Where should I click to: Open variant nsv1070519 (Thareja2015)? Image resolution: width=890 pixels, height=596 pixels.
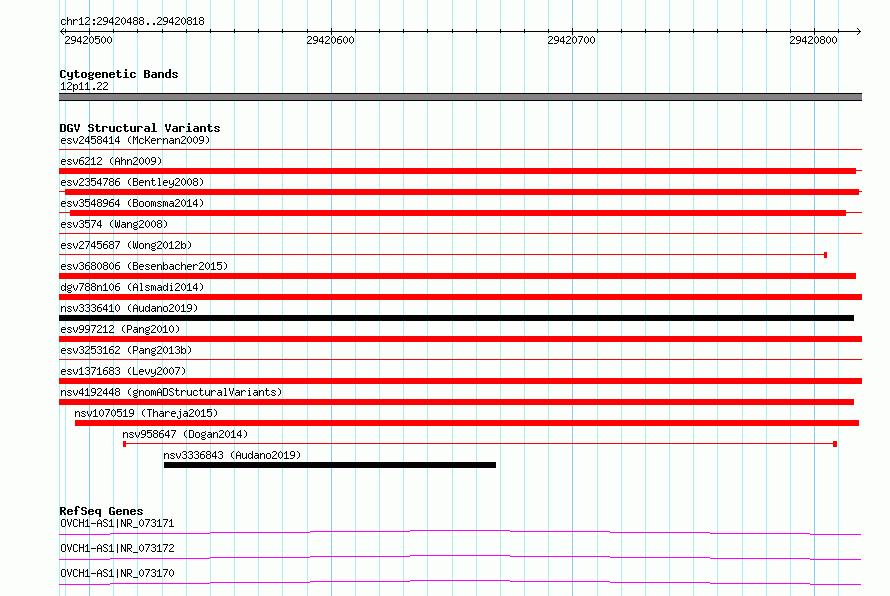pyautogui.click(x=146, y=413)
